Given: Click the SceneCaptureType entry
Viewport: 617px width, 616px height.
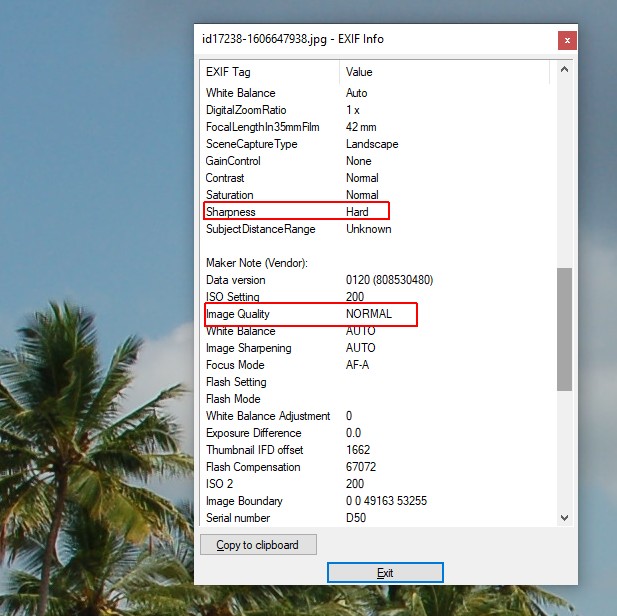Looking at the screenshot, I should 252,144.
